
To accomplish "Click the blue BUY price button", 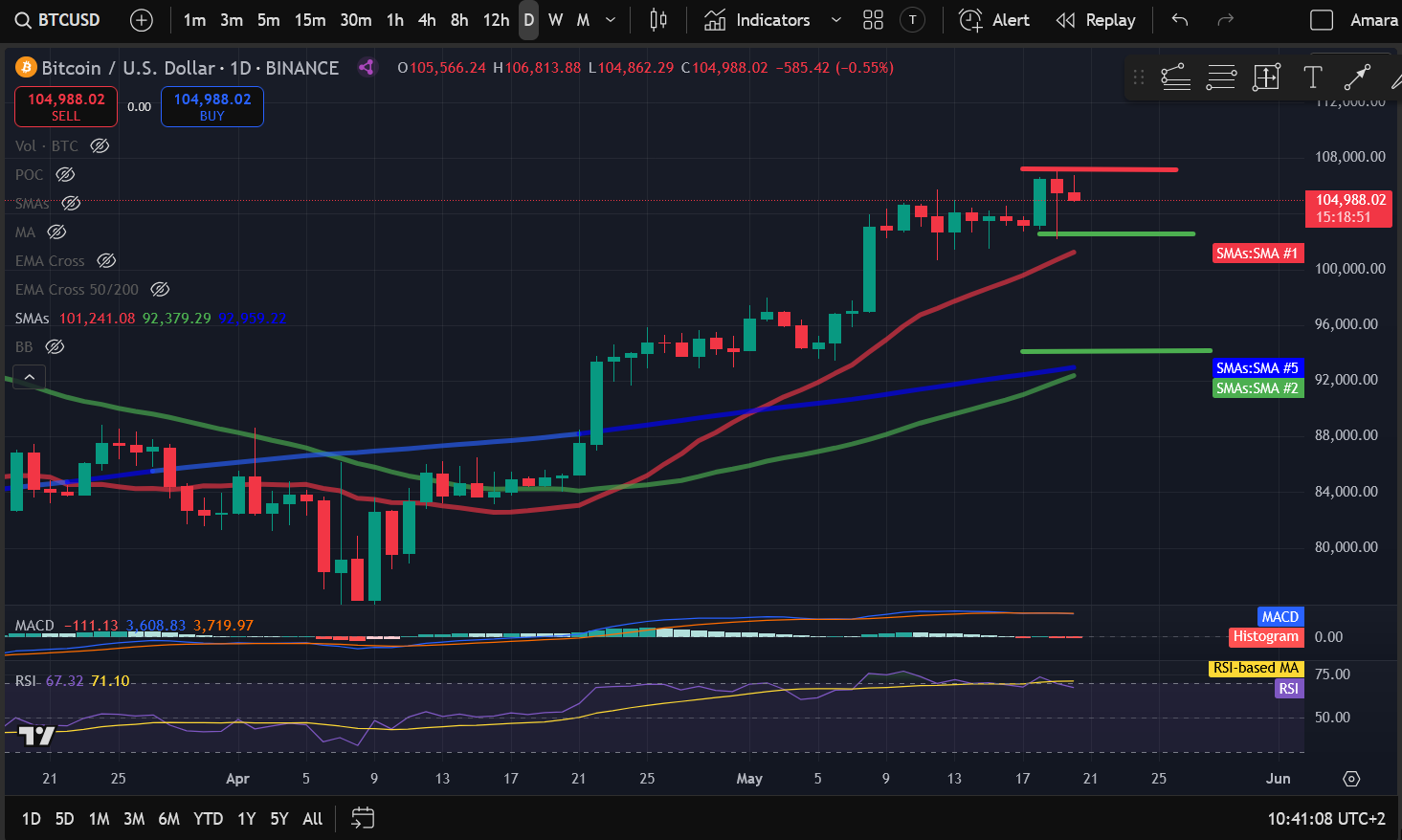I will [212, 106].
